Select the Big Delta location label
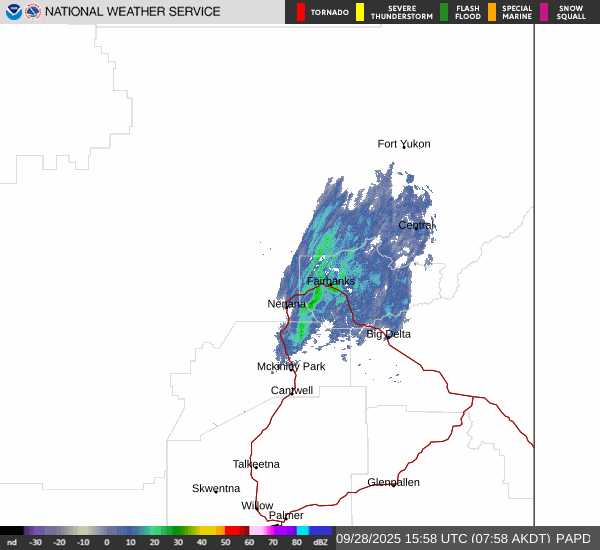The image size is (600, 550). coord(388,334)
